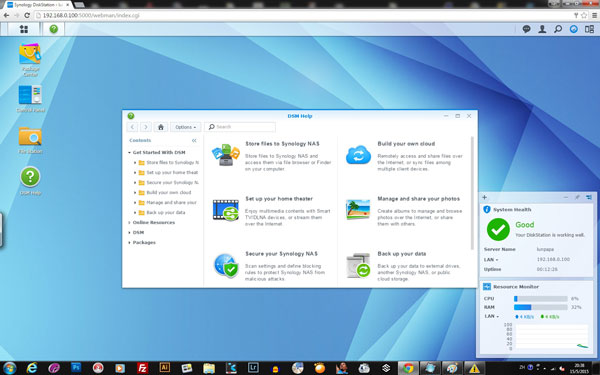600x375 pixels.
Task: Click the DSM Help search field
Action: coord(240,127)
